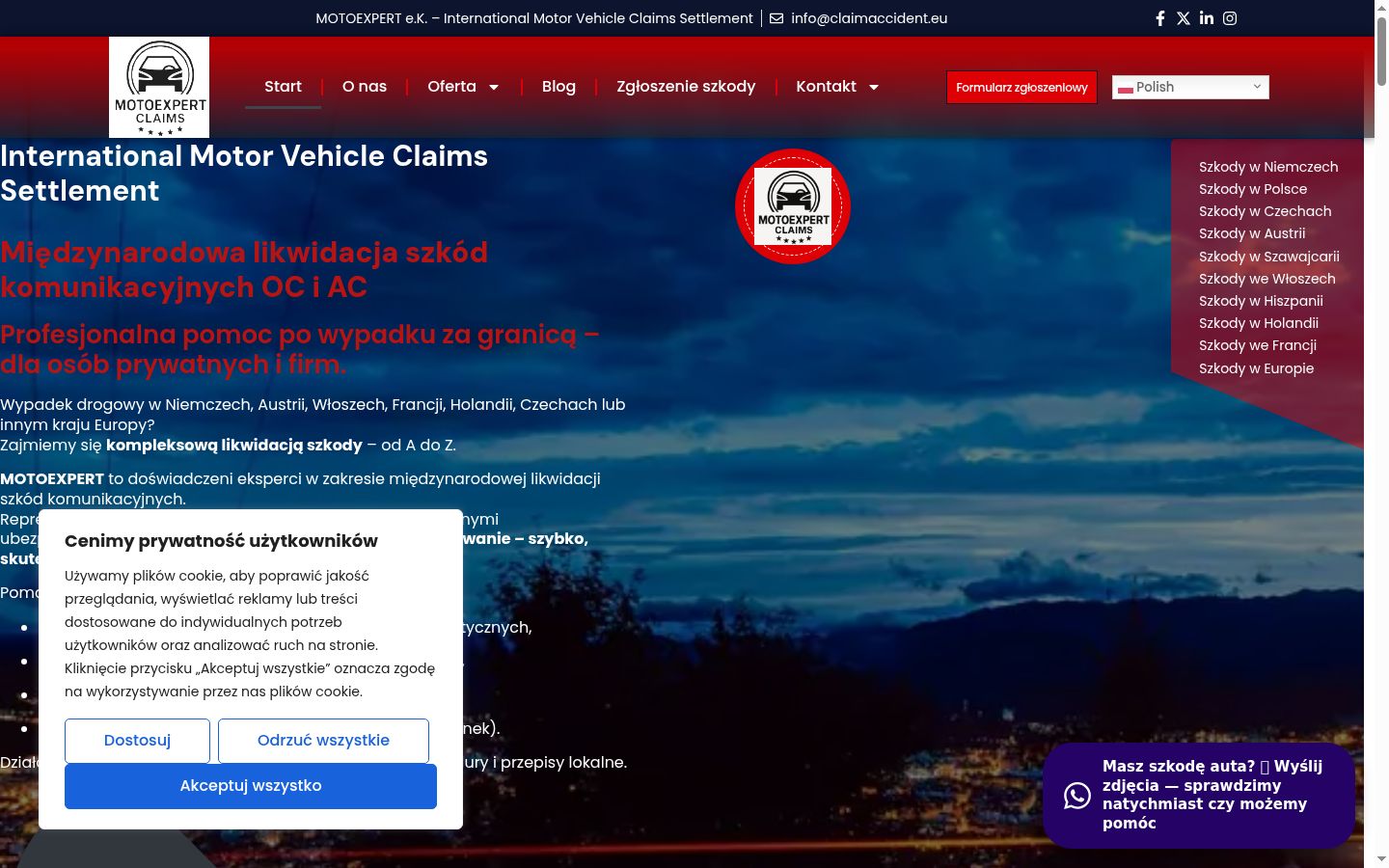Screen dimensions: 1389x868
Task: Click the Dostosuj cookie button
Action: click(137, 741)
